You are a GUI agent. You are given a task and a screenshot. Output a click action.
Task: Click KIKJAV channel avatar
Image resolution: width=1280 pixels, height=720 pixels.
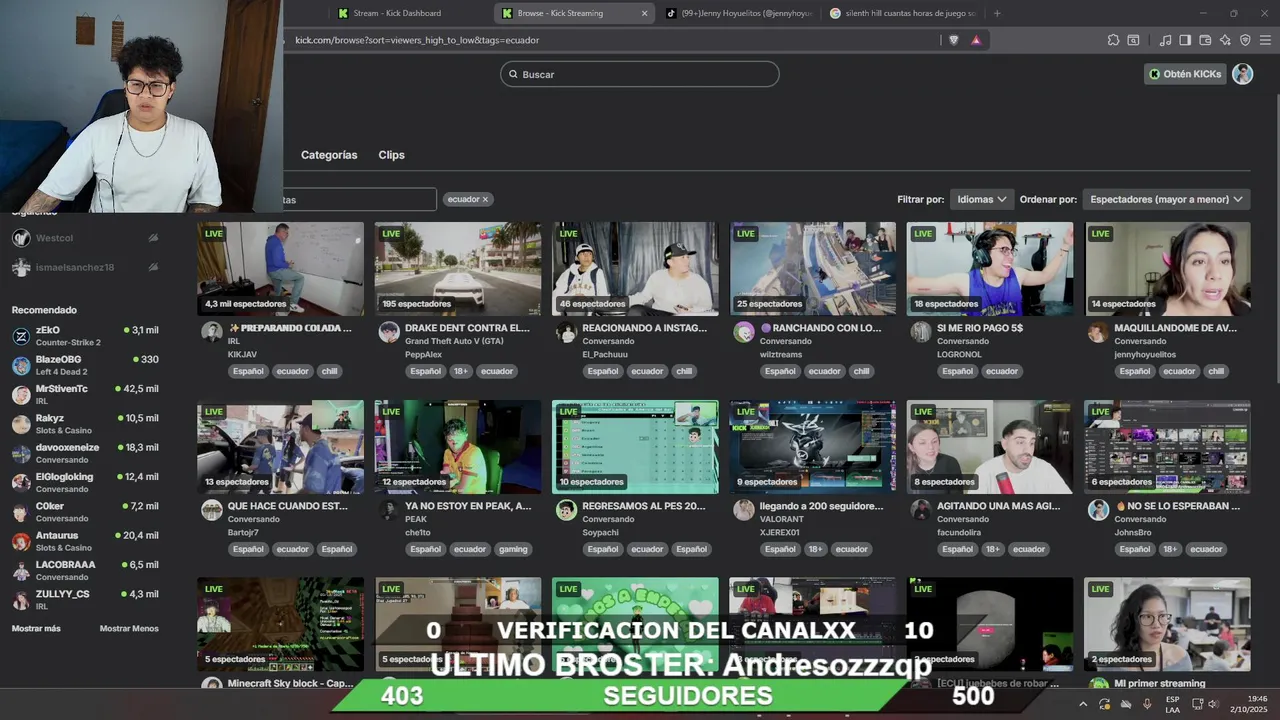(212, 332)
